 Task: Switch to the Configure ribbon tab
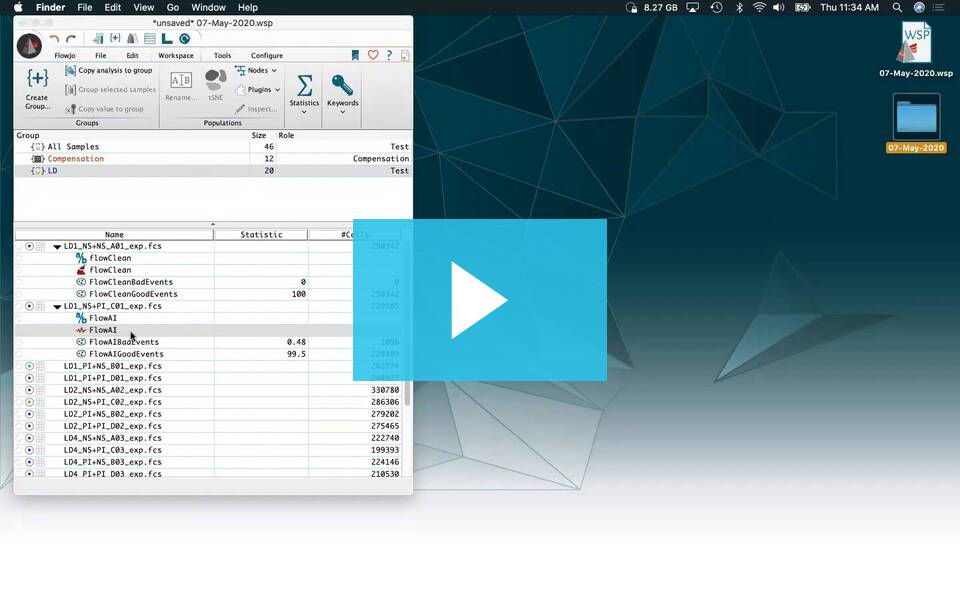[x=267, y=56]
